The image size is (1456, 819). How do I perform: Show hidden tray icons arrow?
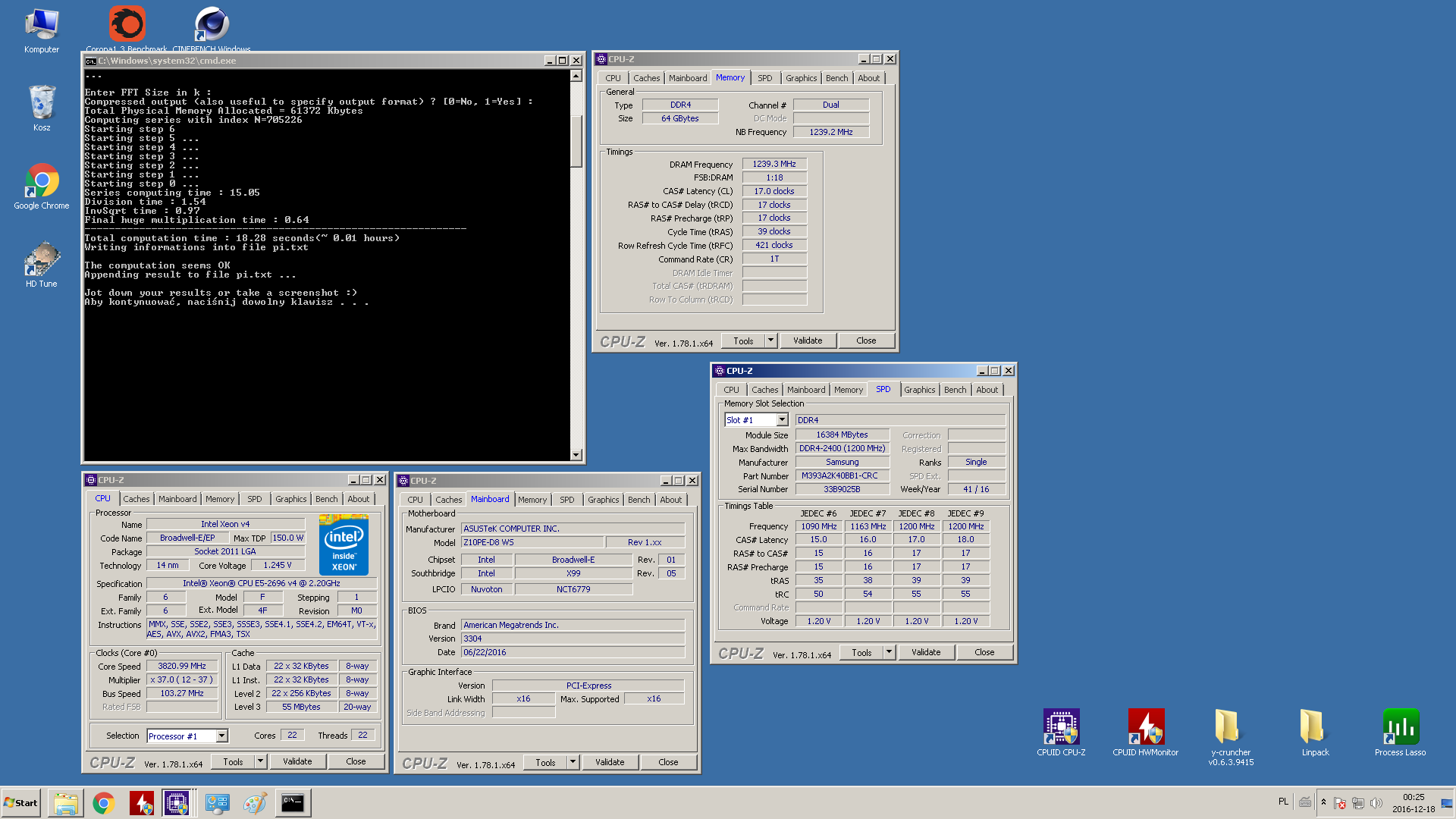[1323, 802]
